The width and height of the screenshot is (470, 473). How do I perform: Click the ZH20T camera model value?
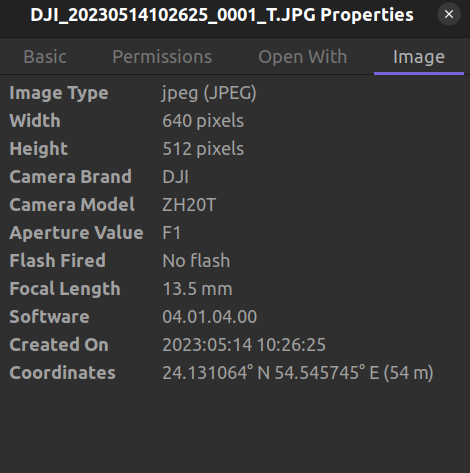point(189,205)
